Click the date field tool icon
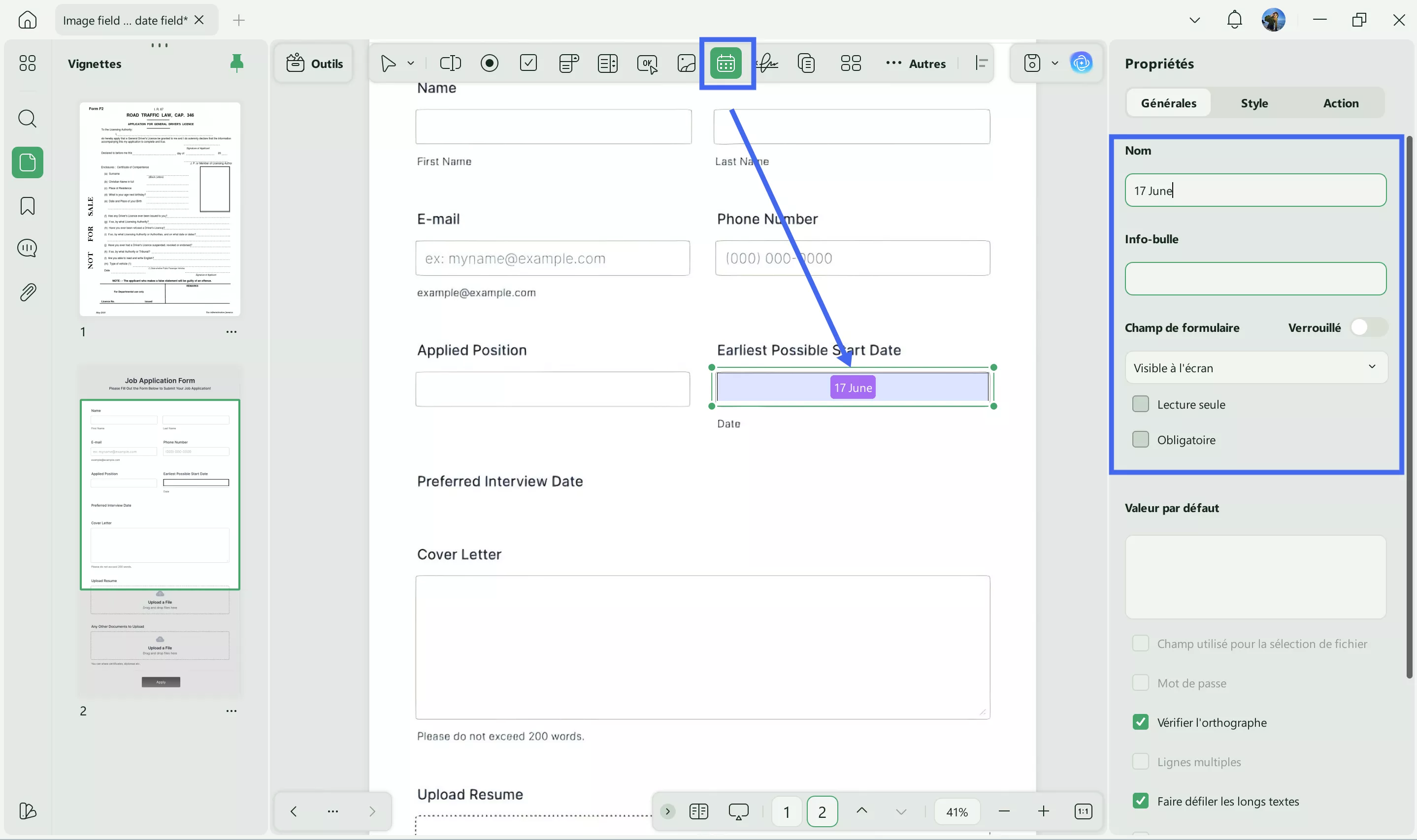Viewport: 1417px width, 840px height. coord(726,63)
